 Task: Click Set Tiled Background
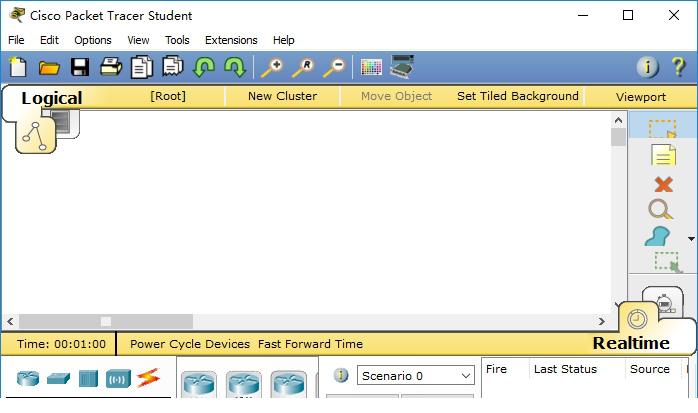(518, 96)
